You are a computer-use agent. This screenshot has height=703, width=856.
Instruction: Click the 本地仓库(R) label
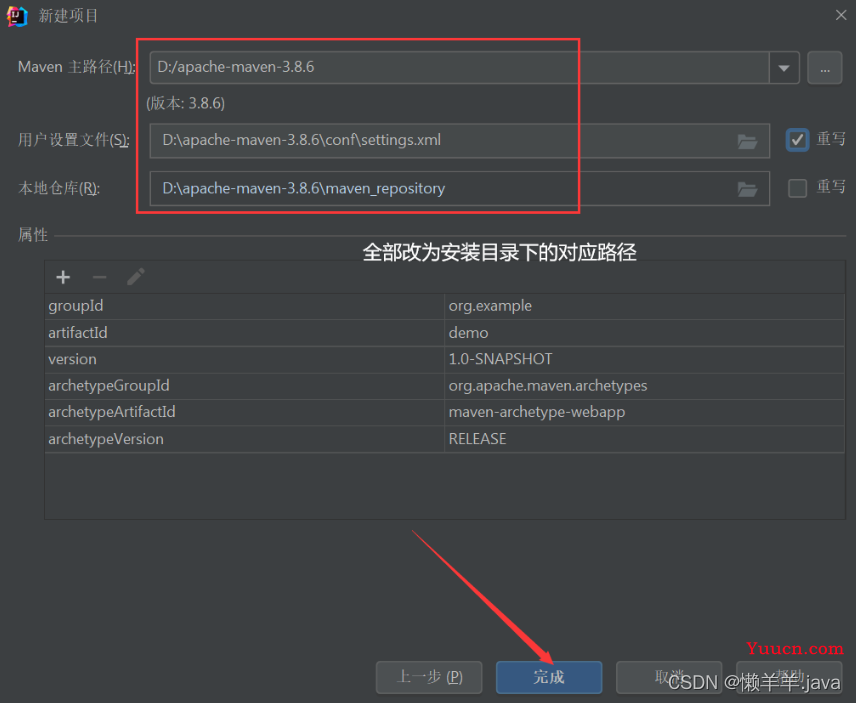59,188
